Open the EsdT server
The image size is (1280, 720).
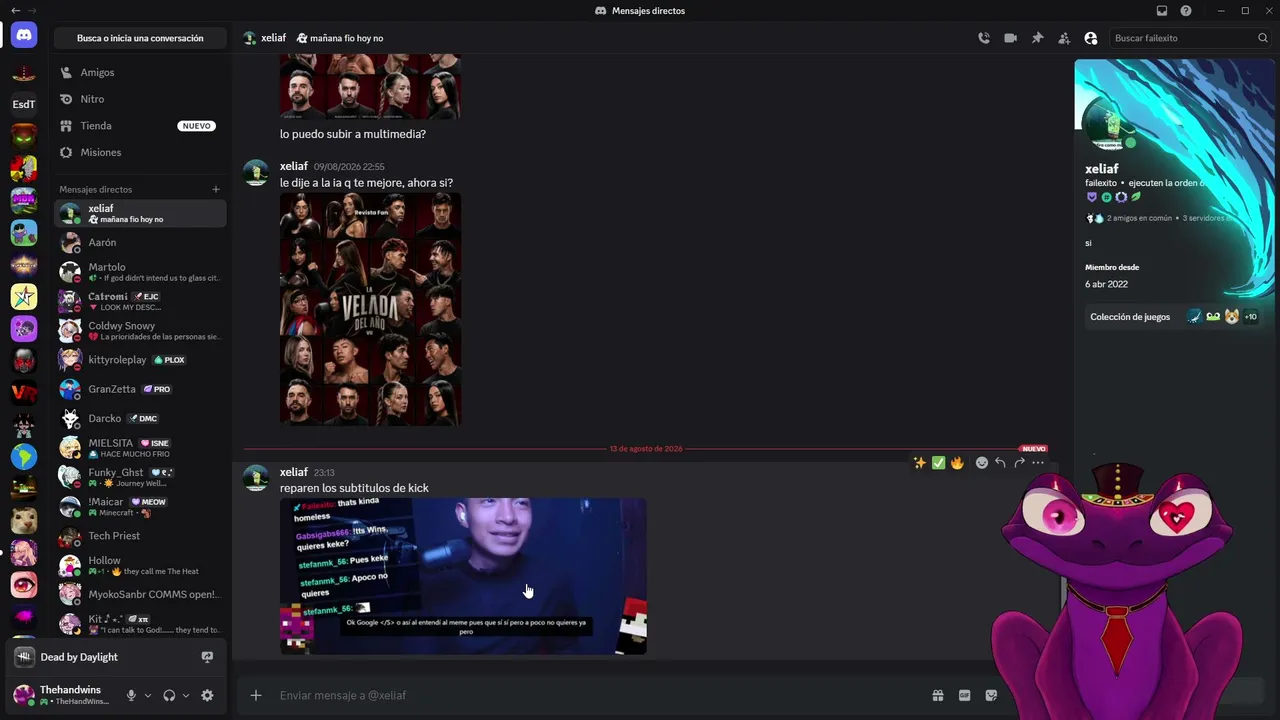[24, 104]
